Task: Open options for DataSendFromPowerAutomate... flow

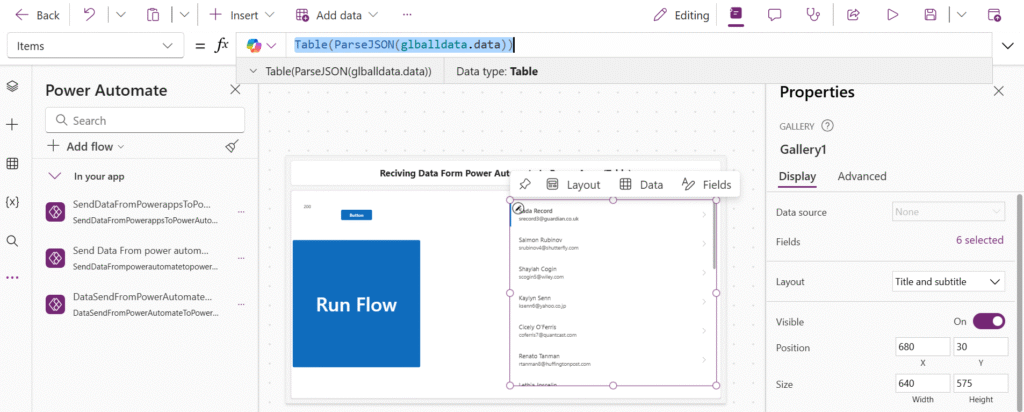Action: click(x=241, y=304)
